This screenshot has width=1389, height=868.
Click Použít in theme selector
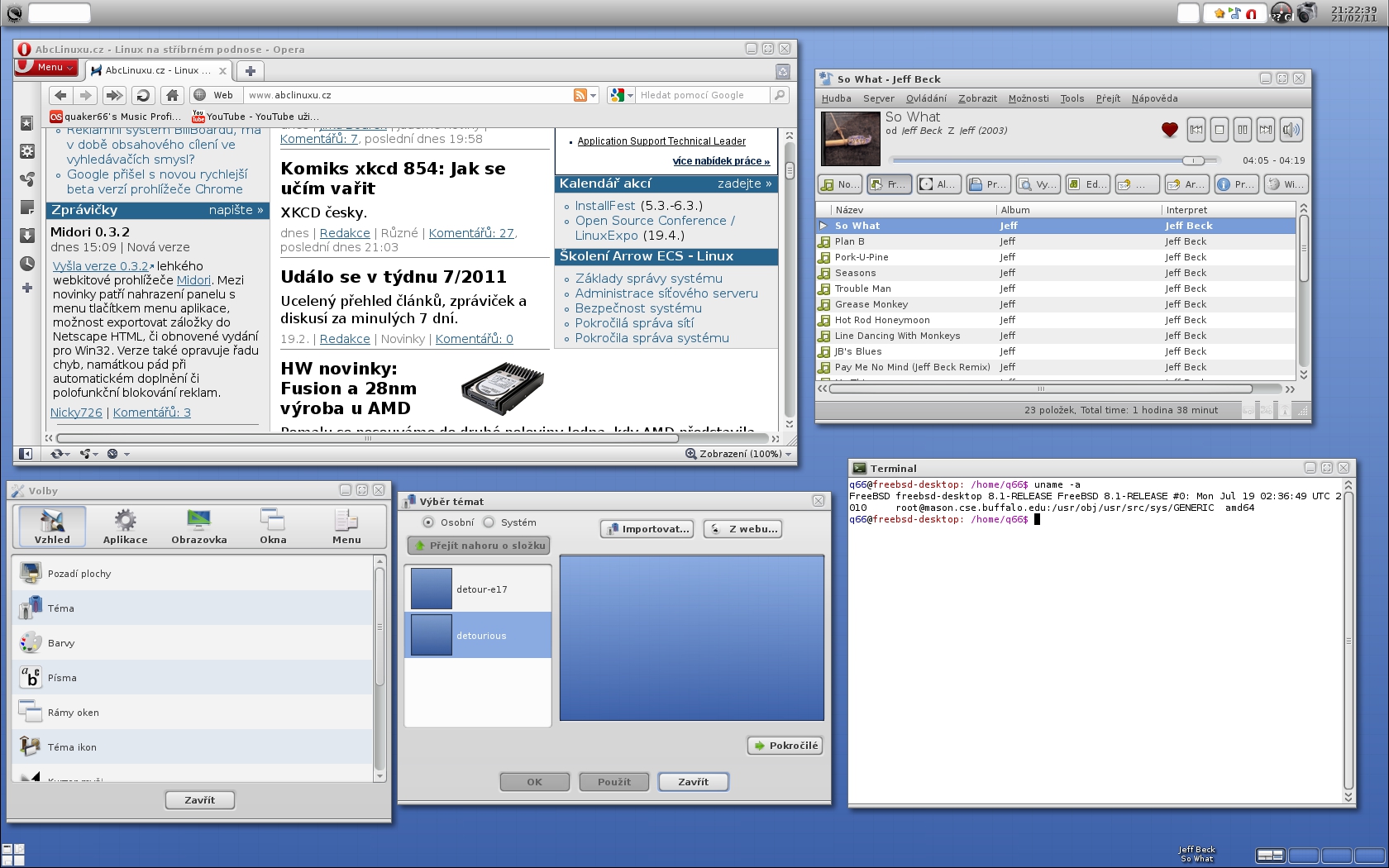613,782
